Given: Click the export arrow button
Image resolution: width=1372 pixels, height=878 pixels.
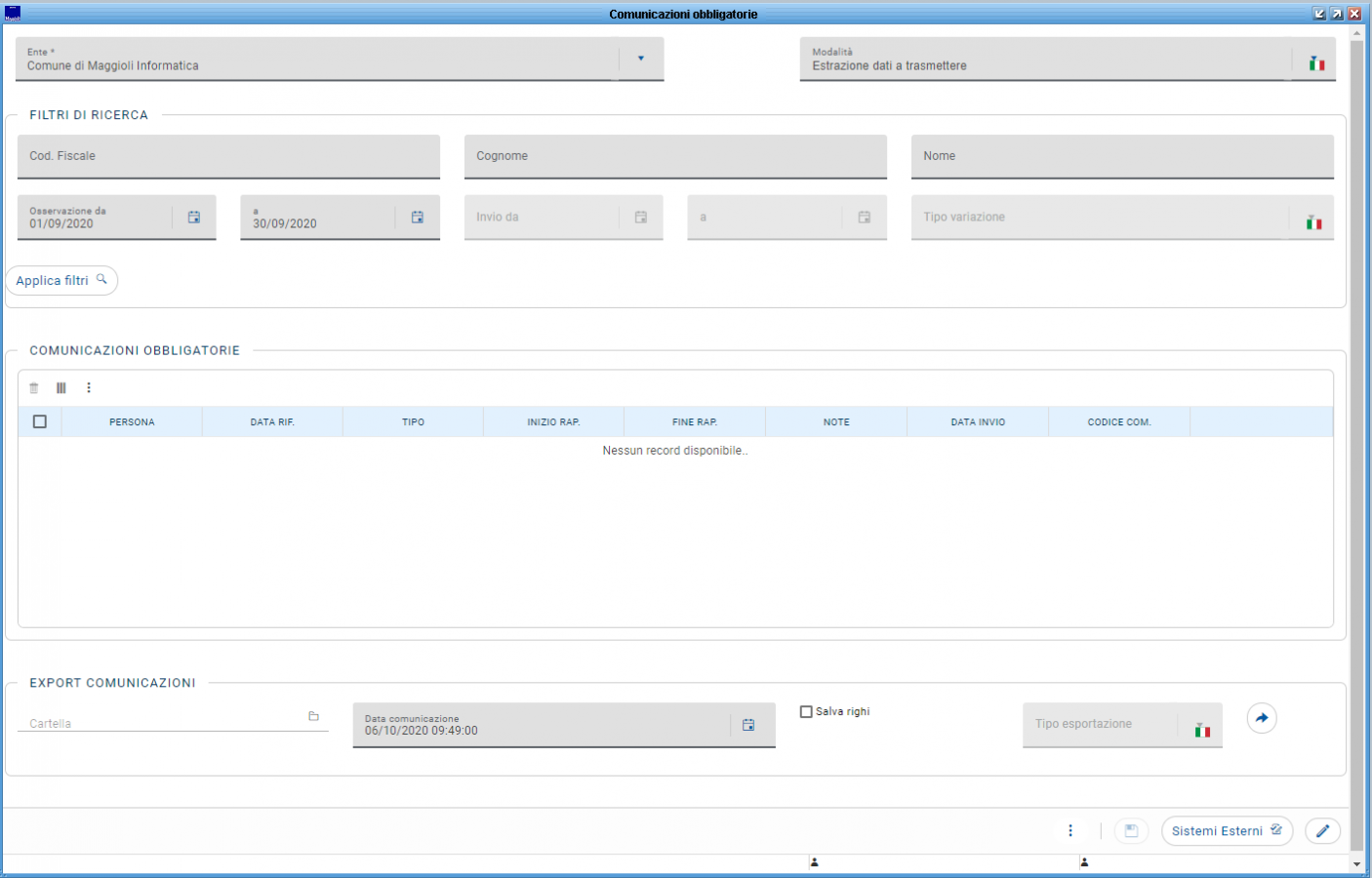Looking at the screenshot, I should pos(1262,718).
